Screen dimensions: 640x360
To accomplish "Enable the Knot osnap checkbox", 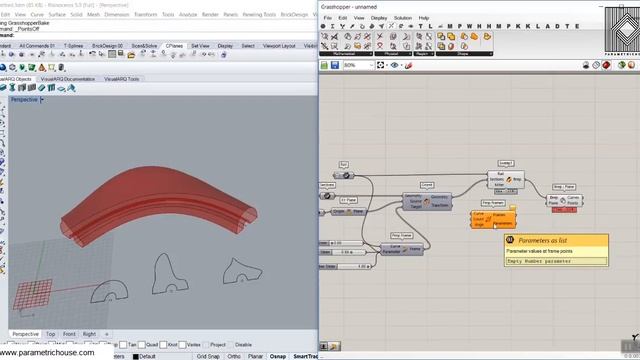I will click(x=163, y=345).
